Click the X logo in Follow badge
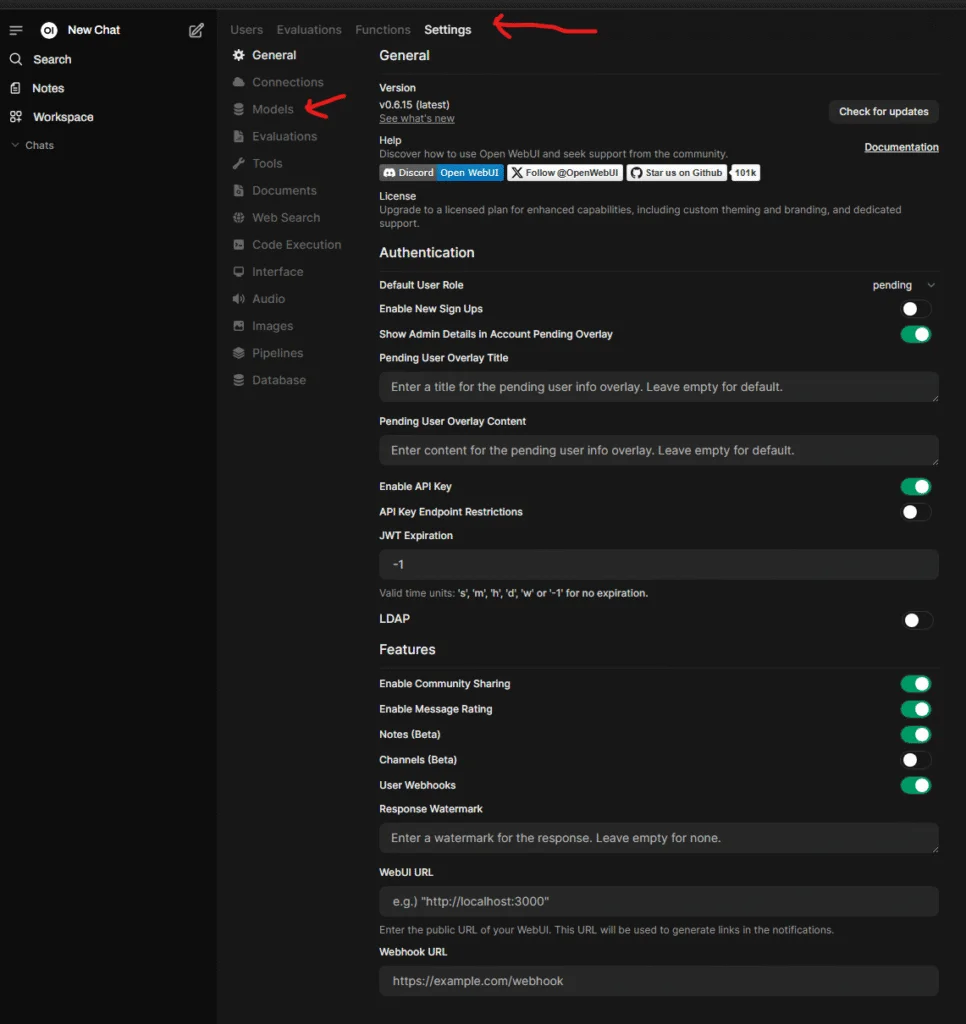966x1024 pixels. pyautogui.click(x=517, y=173)
